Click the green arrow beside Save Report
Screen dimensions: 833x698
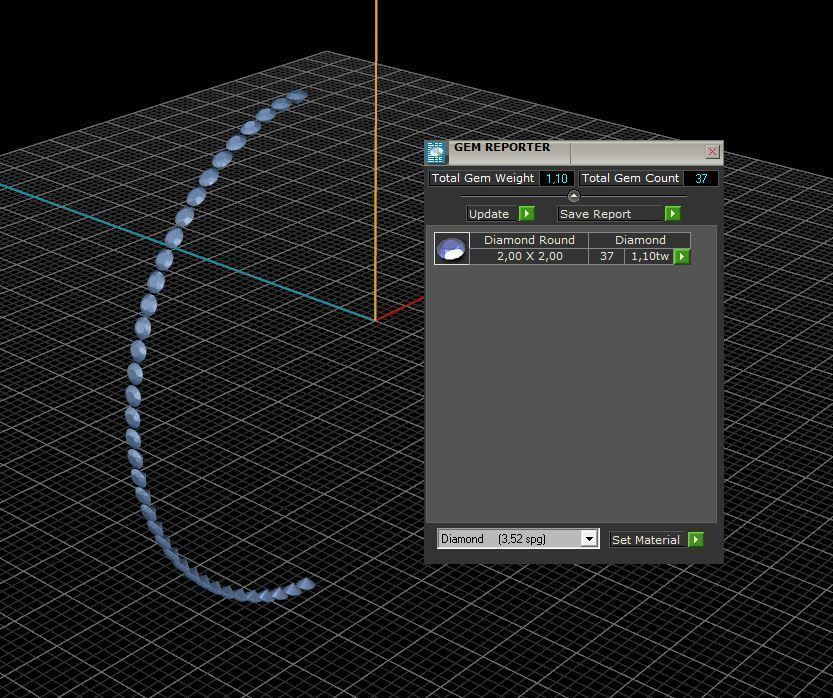pyautogui.click(x=673, y=214)
